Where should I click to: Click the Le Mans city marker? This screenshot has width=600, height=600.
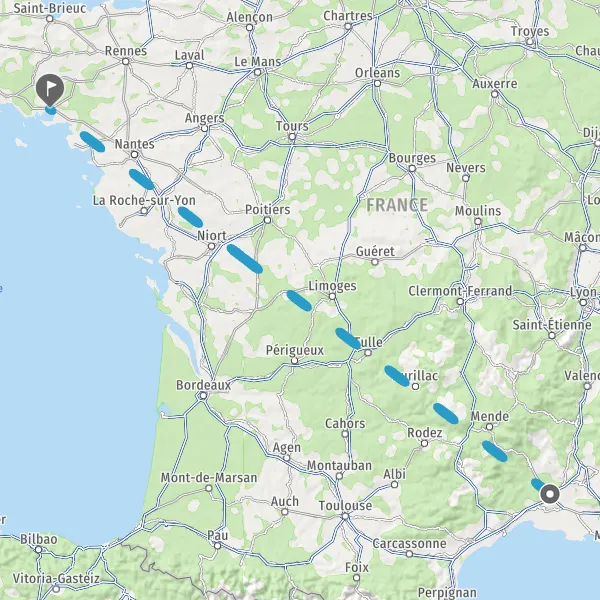pos(258,72)
